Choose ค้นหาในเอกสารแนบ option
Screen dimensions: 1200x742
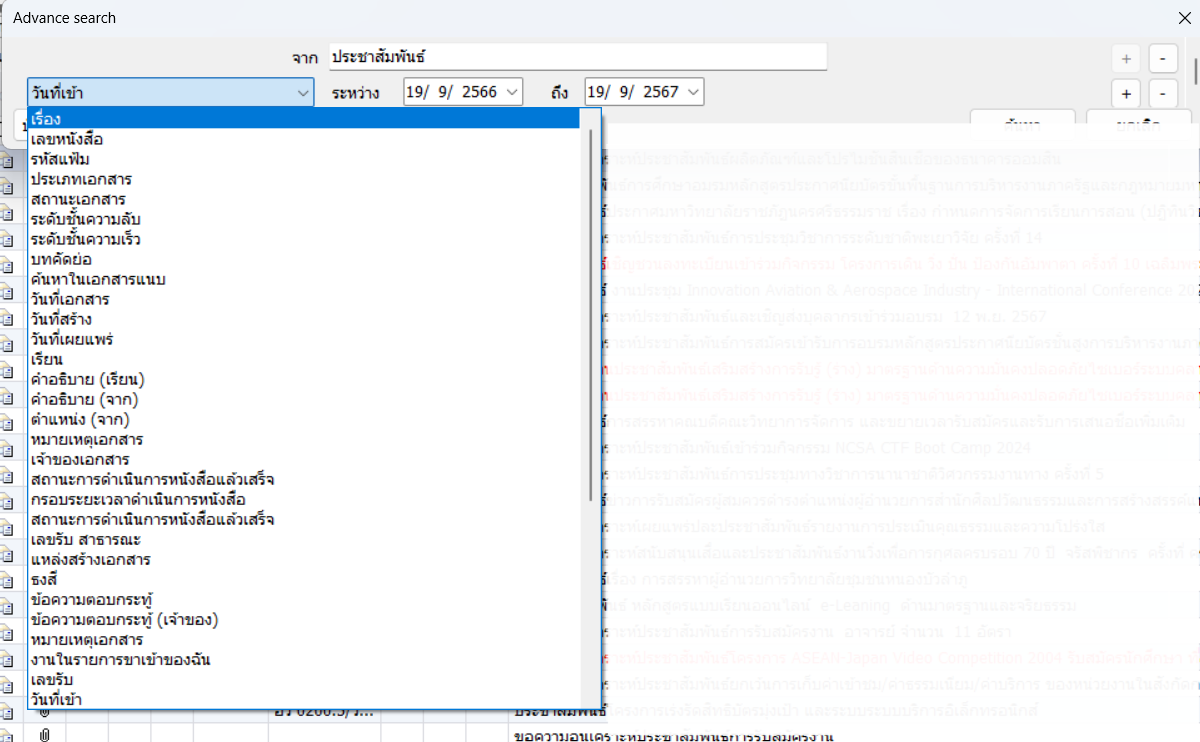click(304, 279)
